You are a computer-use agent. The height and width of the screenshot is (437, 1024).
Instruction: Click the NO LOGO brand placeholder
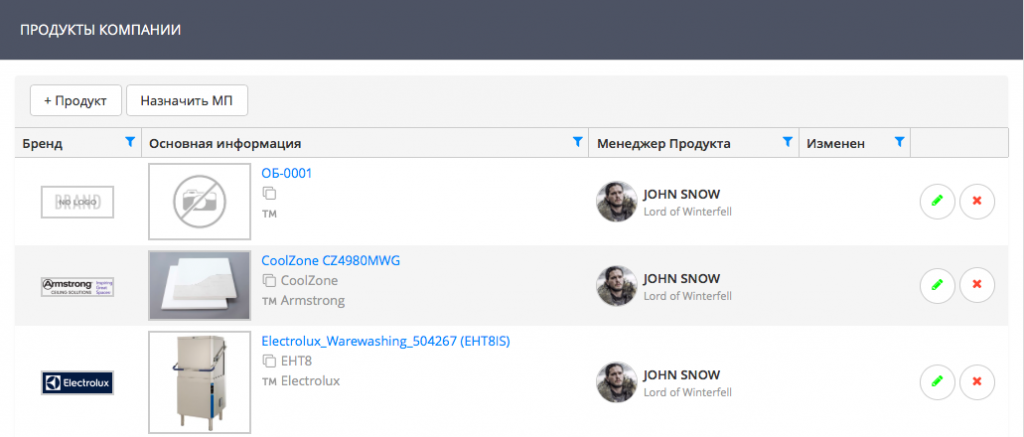tap(77, 202)
